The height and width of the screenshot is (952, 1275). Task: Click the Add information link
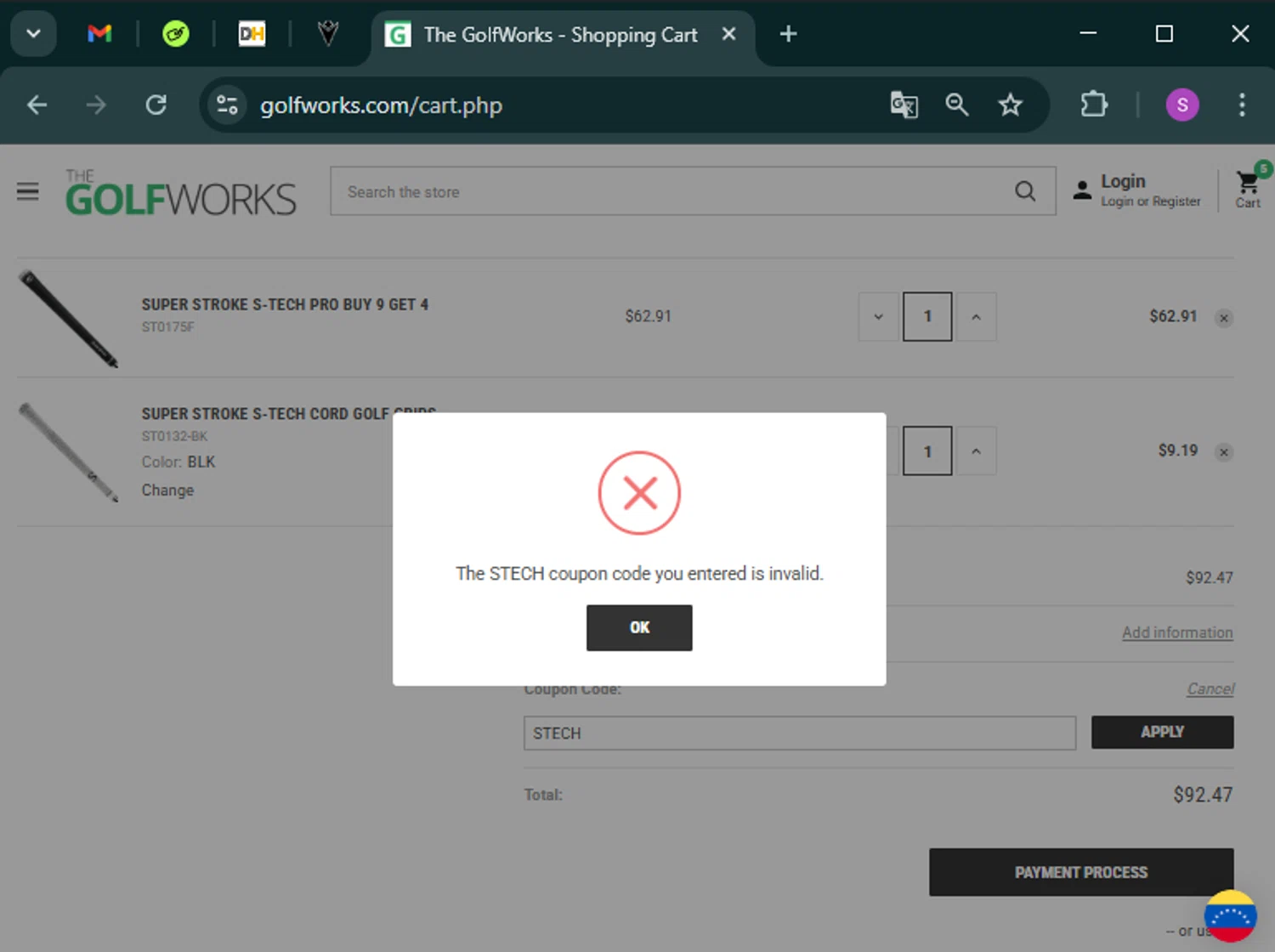[x=1177, y=632]
